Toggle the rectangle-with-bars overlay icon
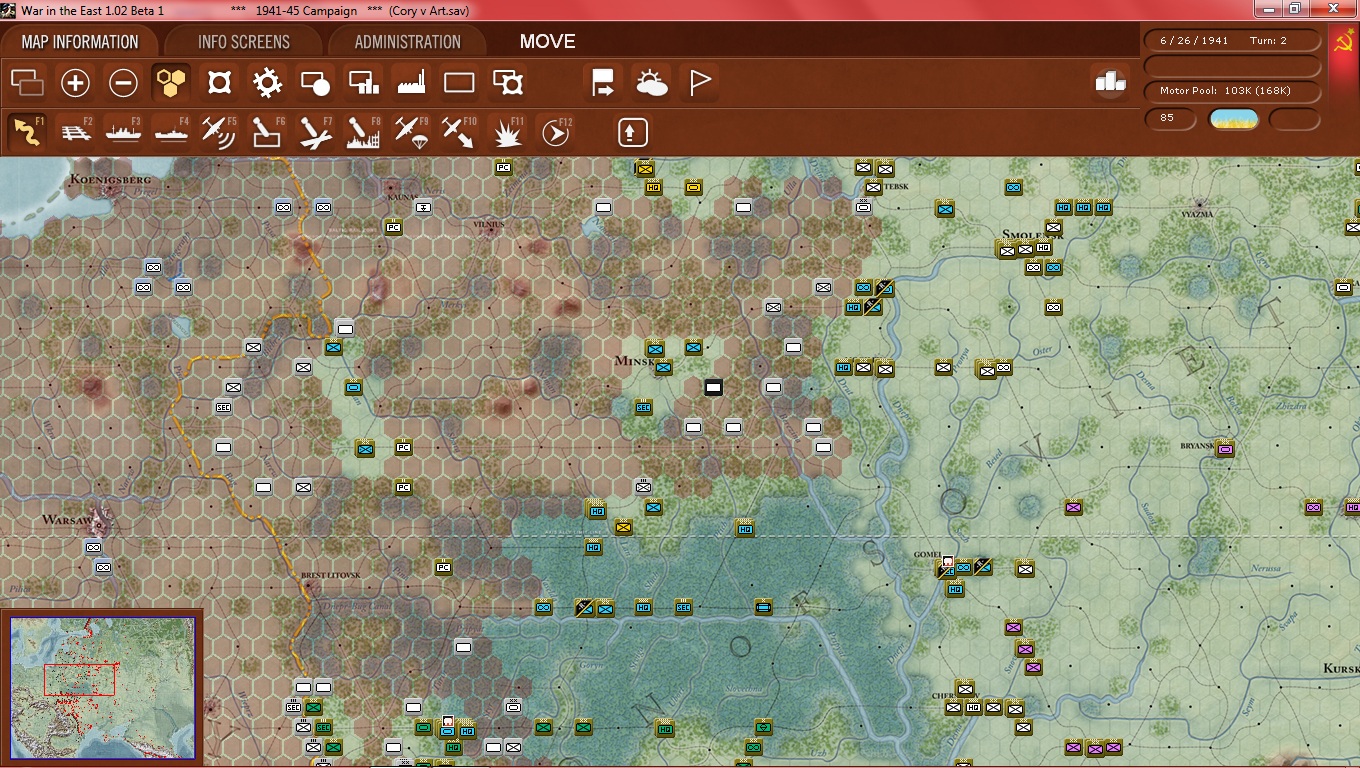 pyautogui.click(x=363, y=83)
